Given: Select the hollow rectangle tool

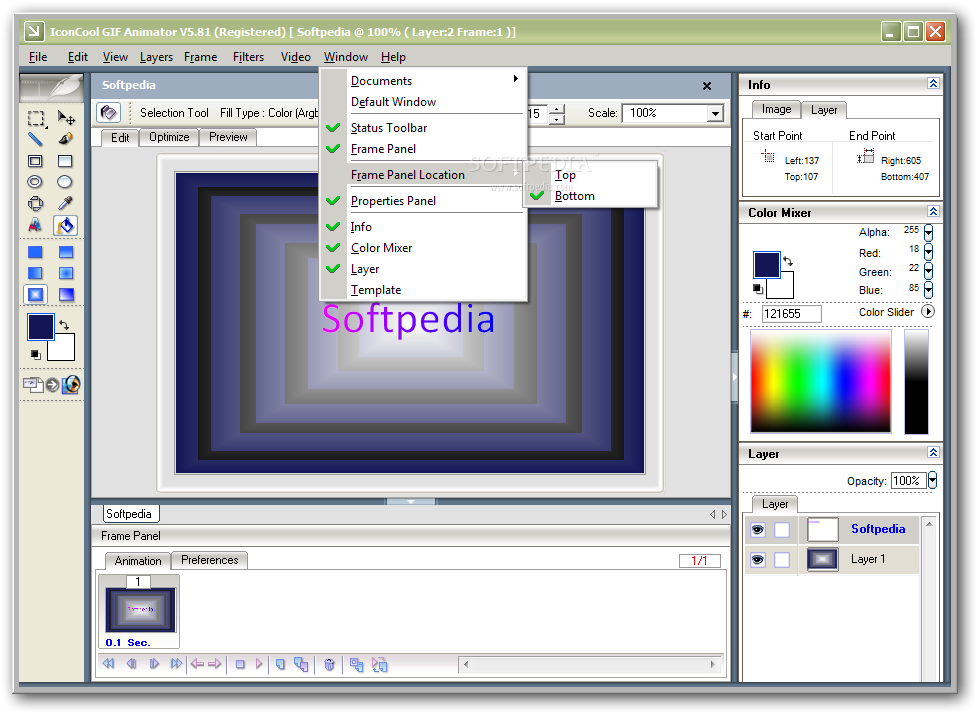Looking at the screenshot, I should tap(36, 161).
